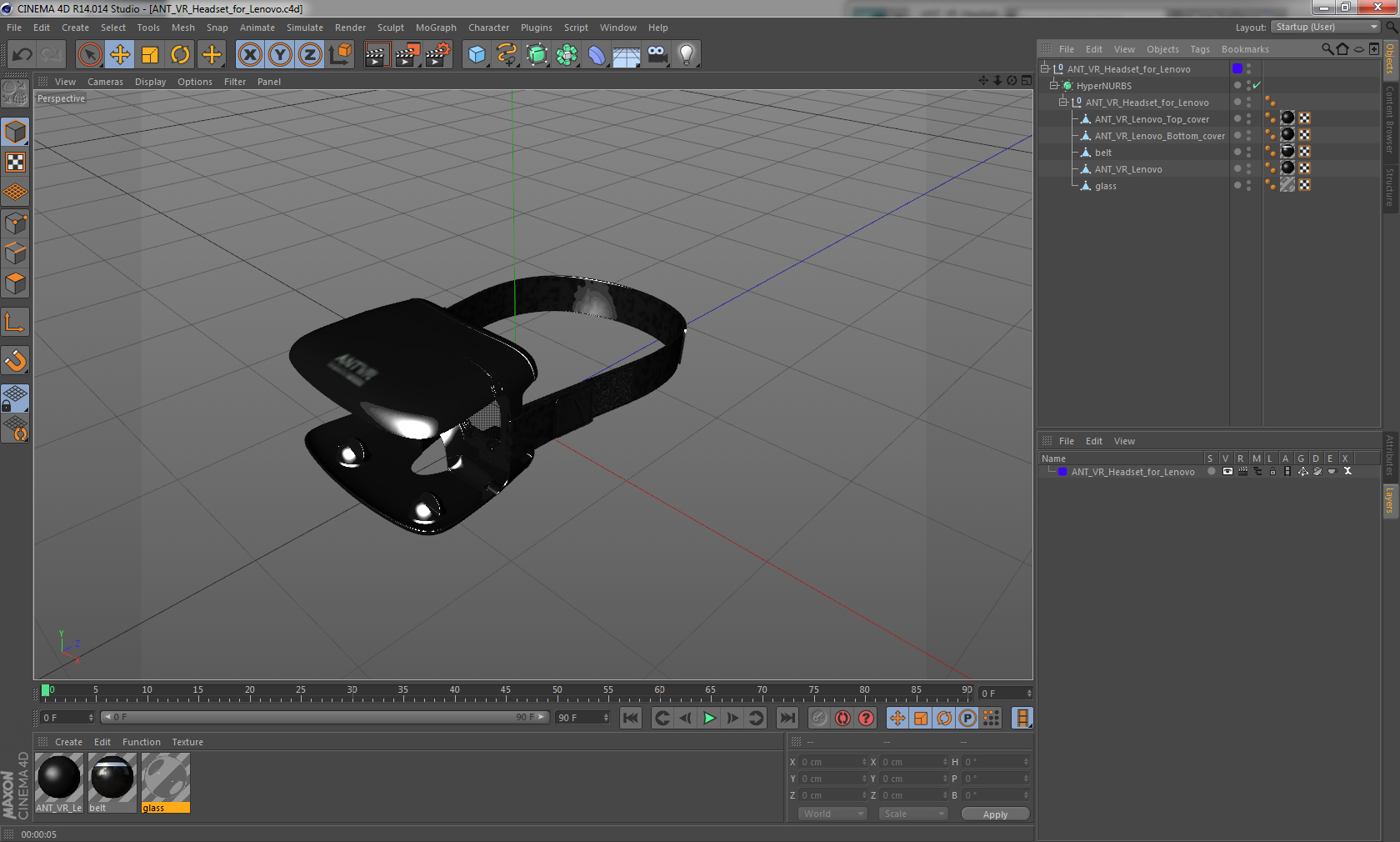The image size is (1400, 842).
Task: Toggle View eye icon in layer row
Action: 1227,472
